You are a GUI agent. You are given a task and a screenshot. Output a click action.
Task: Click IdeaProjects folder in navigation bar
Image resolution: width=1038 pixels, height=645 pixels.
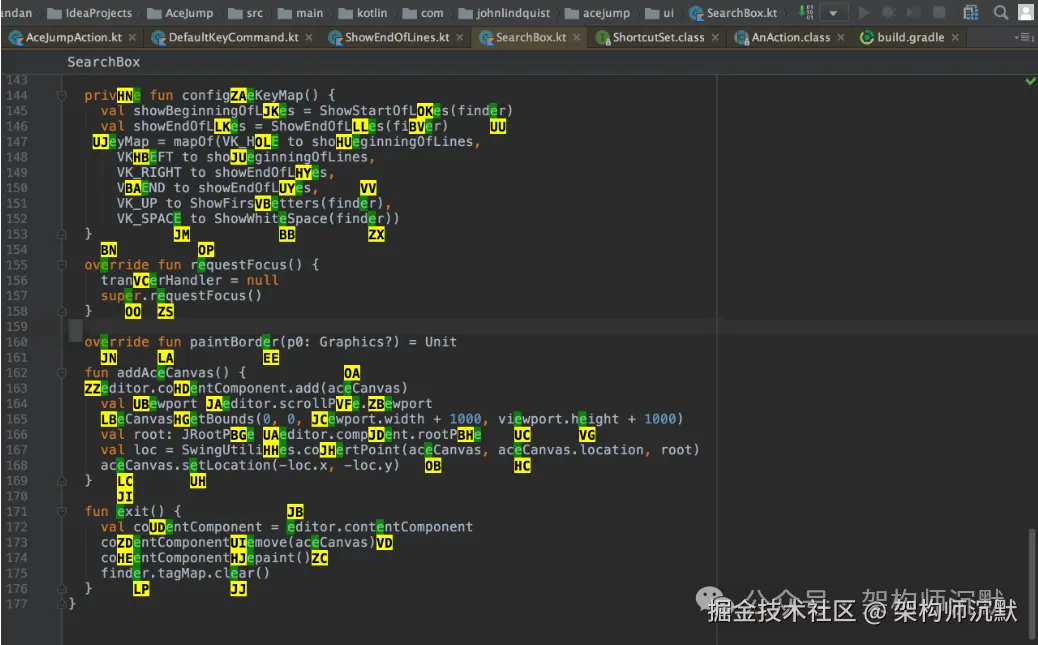(89, 13)
